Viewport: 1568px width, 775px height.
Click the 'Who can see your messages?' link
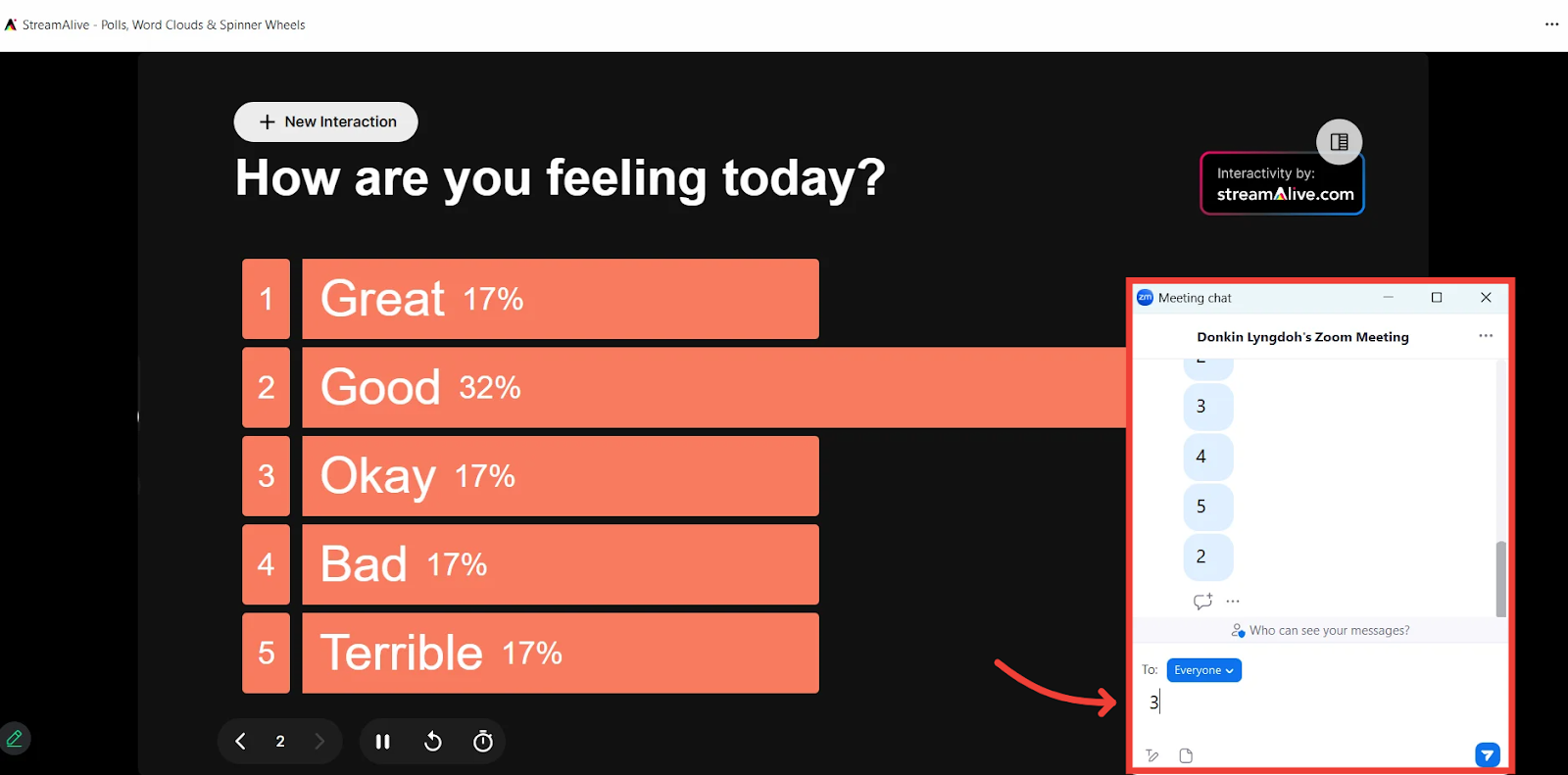pyautogui.click(x=1329, y=631)
